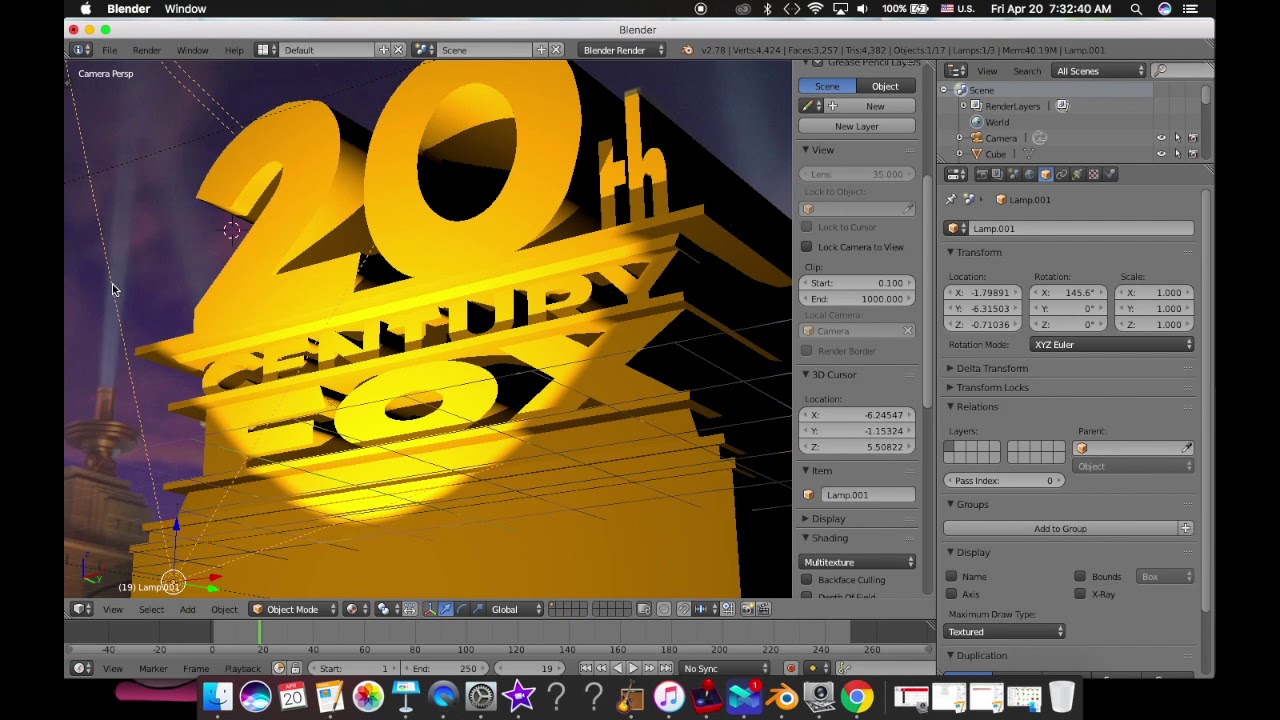Viewport: 1280px width, 720px height.
Task: Open the Playback menu in timeline
Action: (242, 668)
